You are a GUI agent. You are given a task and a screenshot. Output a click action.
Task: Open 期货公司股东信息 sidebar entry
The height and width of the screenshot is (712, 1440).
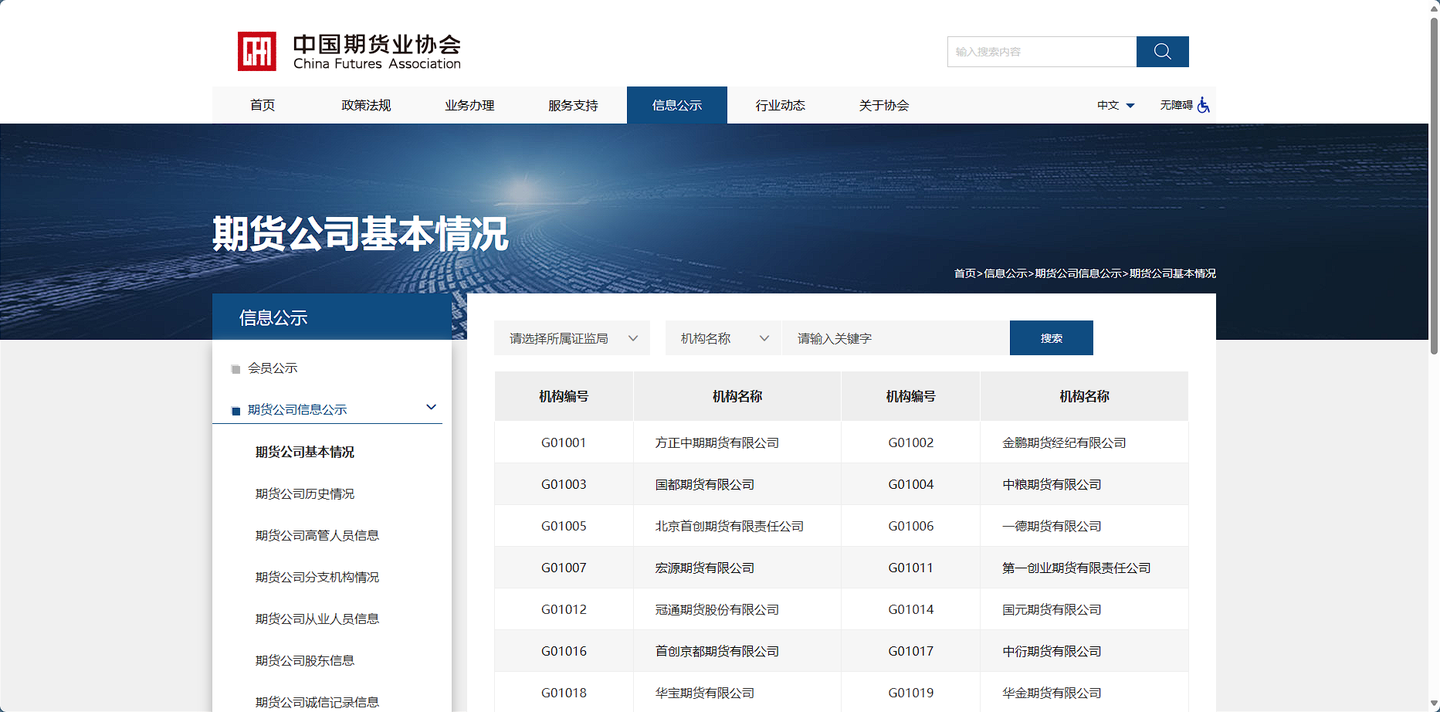(305, 660)
